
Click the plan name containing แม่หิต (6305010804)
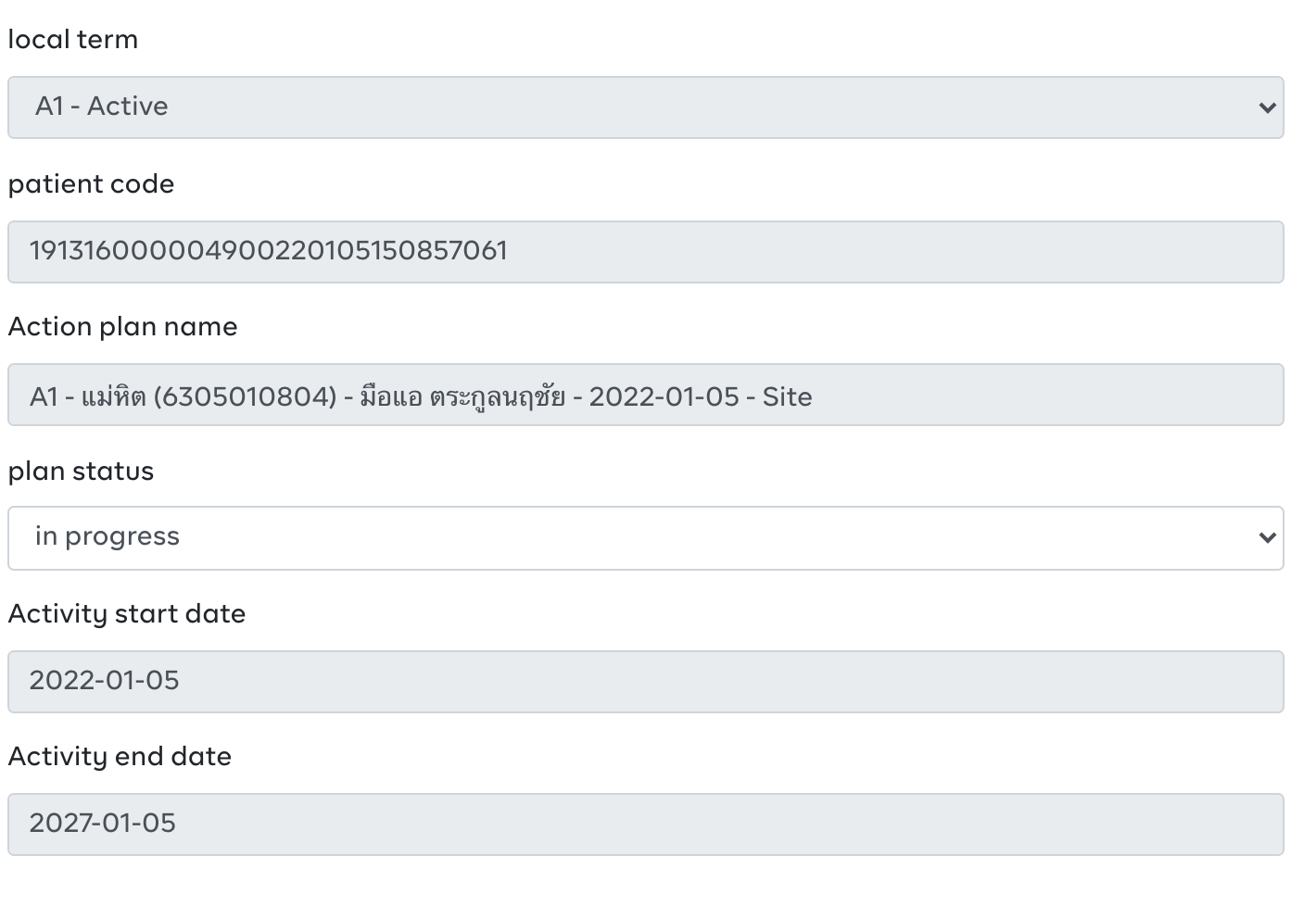click(423, 395)
